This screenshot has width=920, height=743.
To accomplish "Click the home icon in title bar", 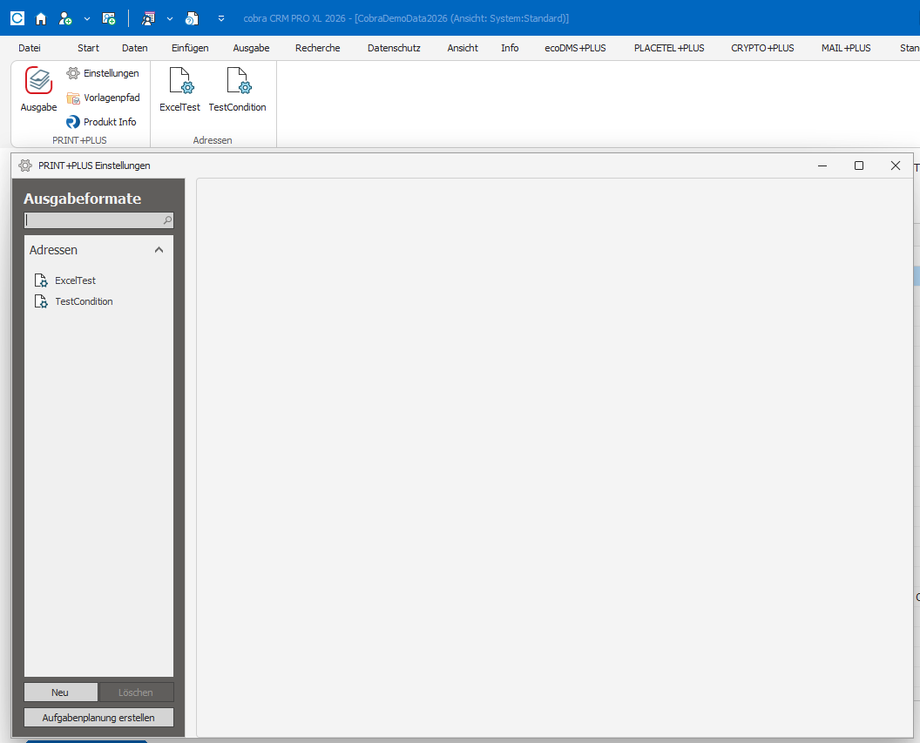I will (x=40, y=19).
